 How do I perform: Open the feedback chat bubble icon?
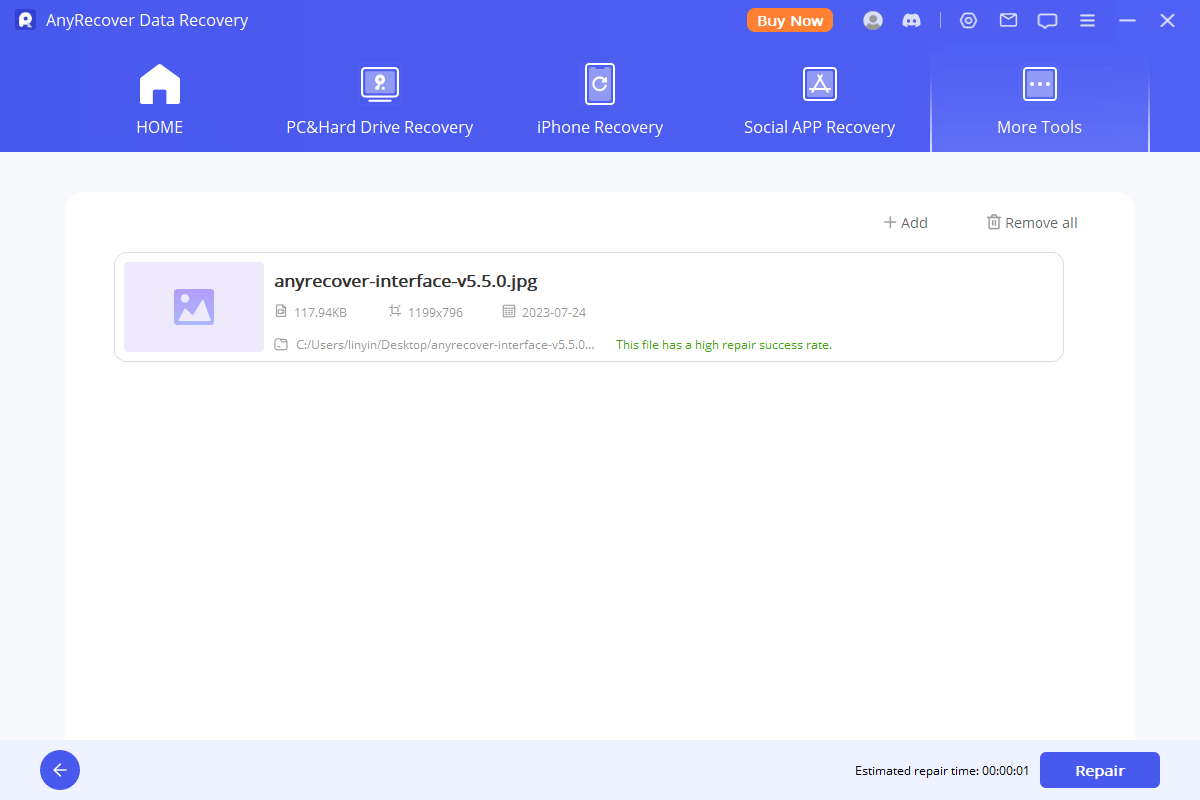coord(1047,20)
